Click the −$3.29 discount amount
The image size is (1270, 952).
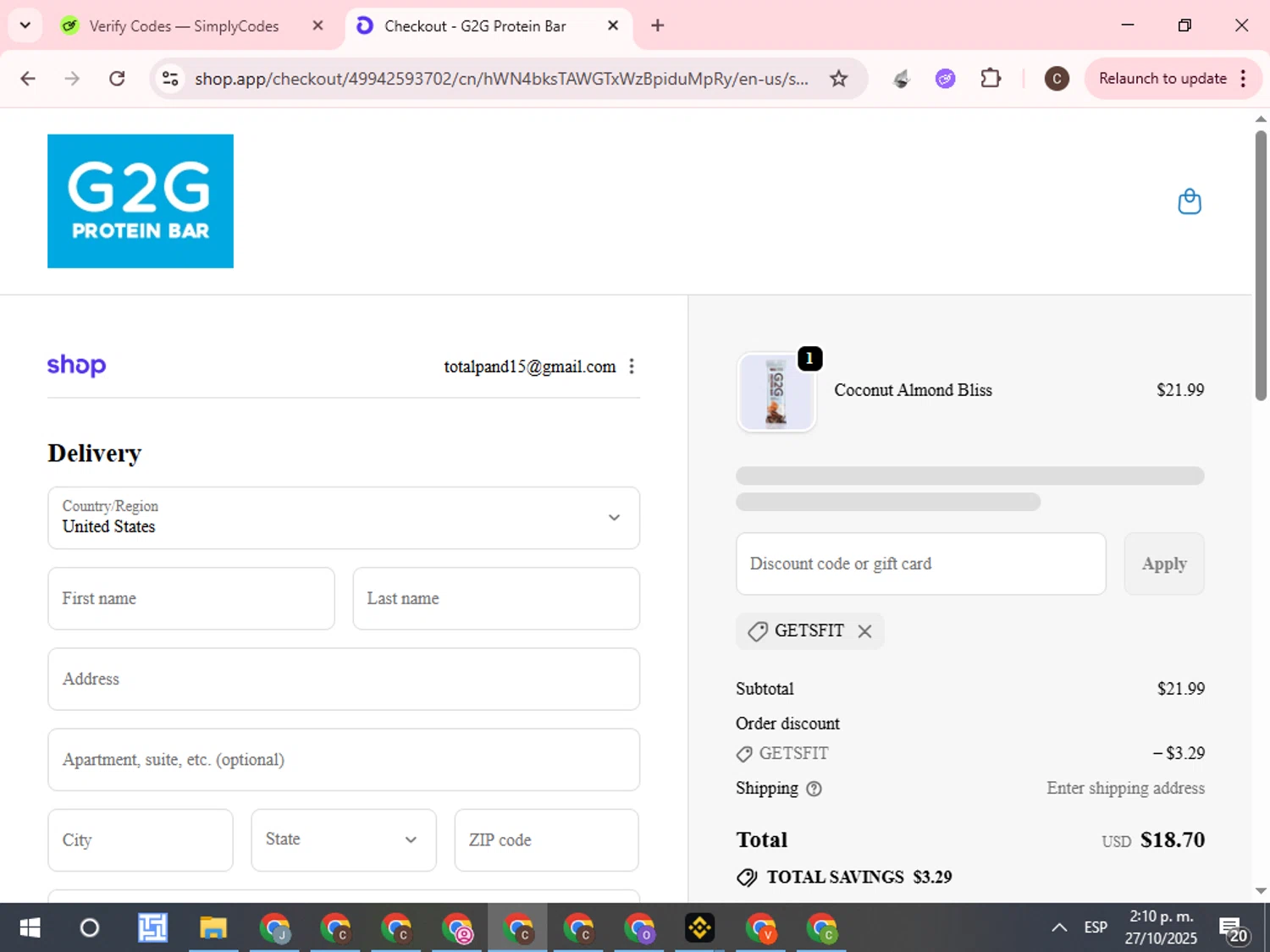click(1179, 753)
